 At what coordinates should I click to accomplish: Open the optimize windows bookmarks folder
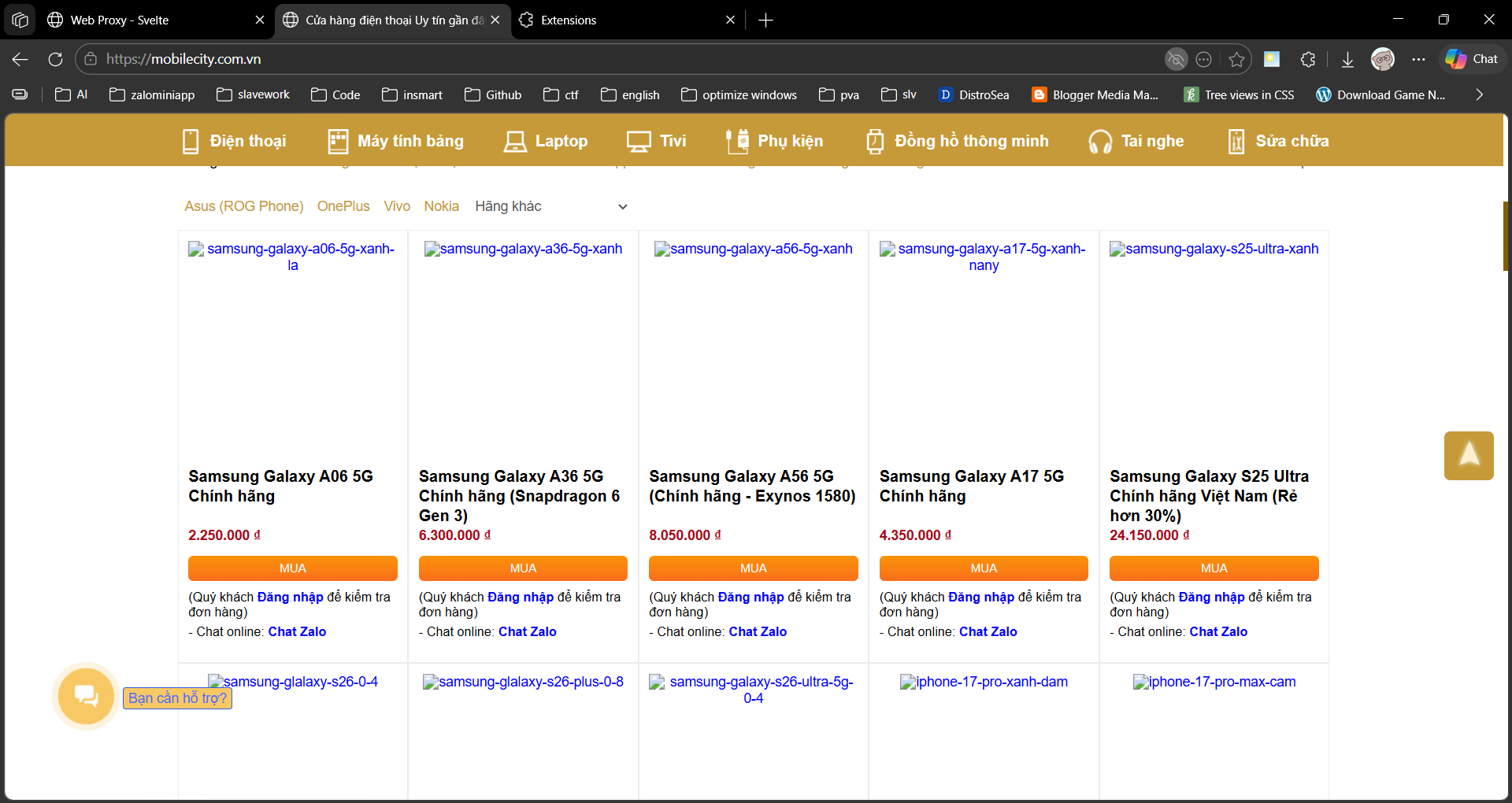(x=739, y=94)
